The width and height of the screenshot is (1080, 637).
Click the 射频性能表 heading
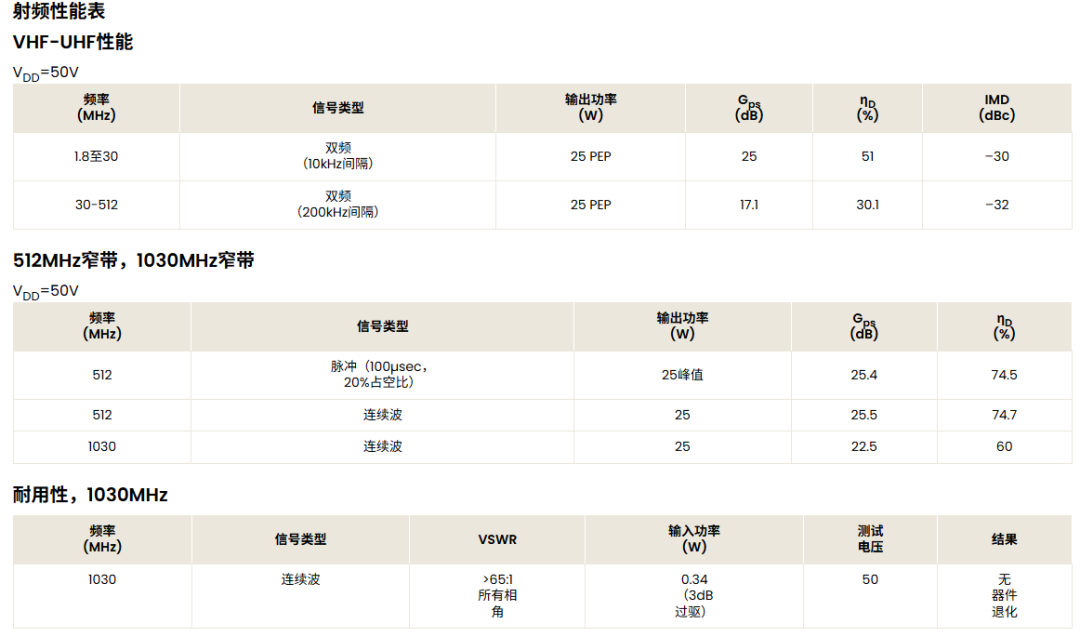(x=59, y=11)
